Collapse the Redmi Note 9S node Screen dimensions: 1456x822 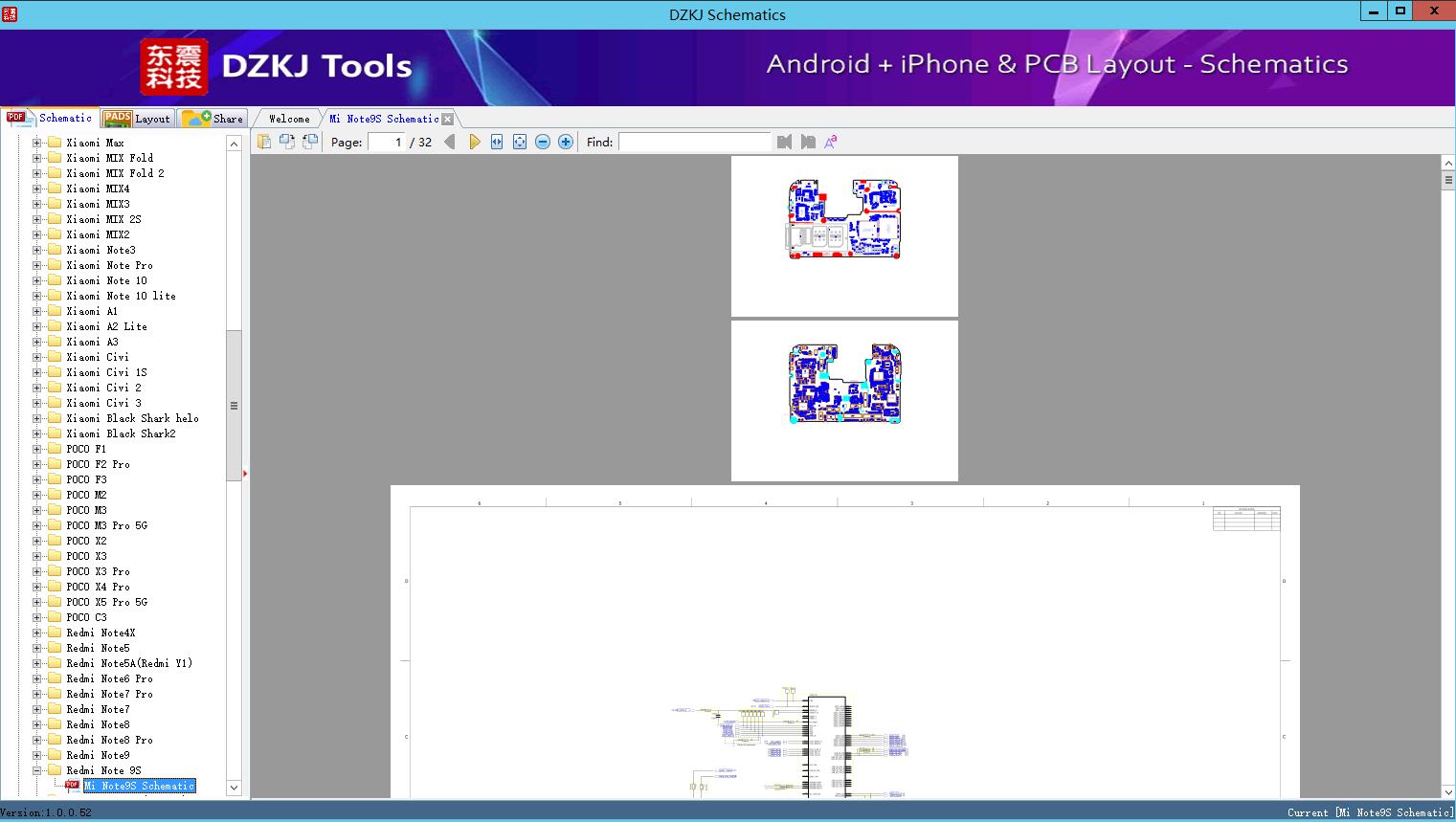[x=37, y=770]
